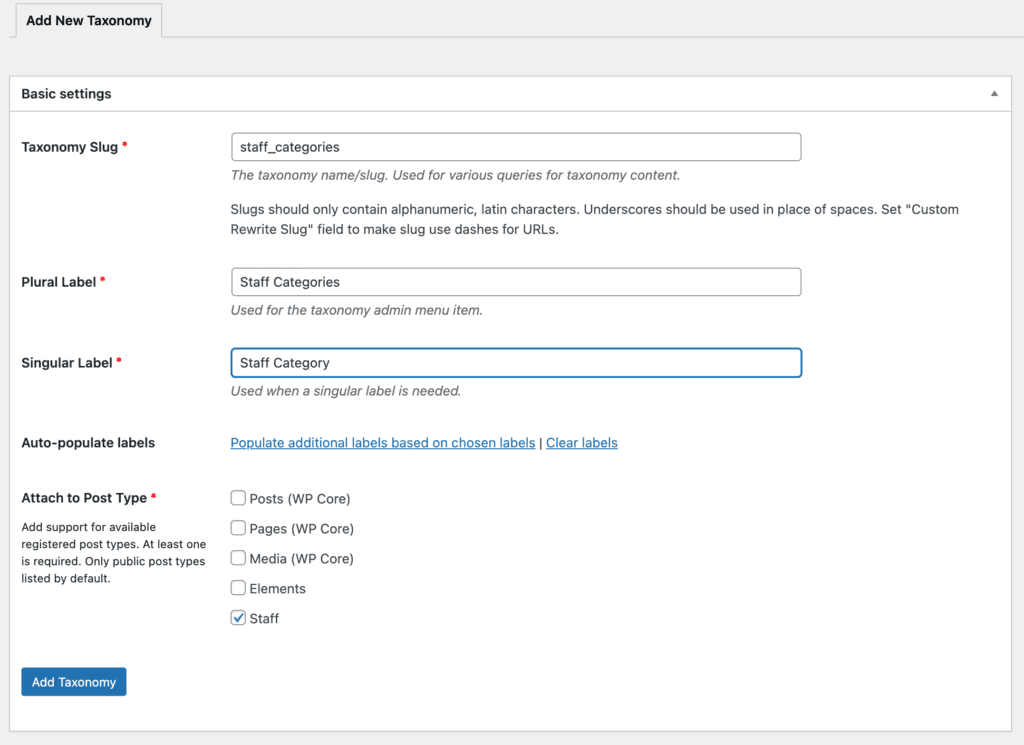Click the Singular Label field label
Image resolution: width=1024 pixels, height=745 pixels.
[x=66, y=363]
